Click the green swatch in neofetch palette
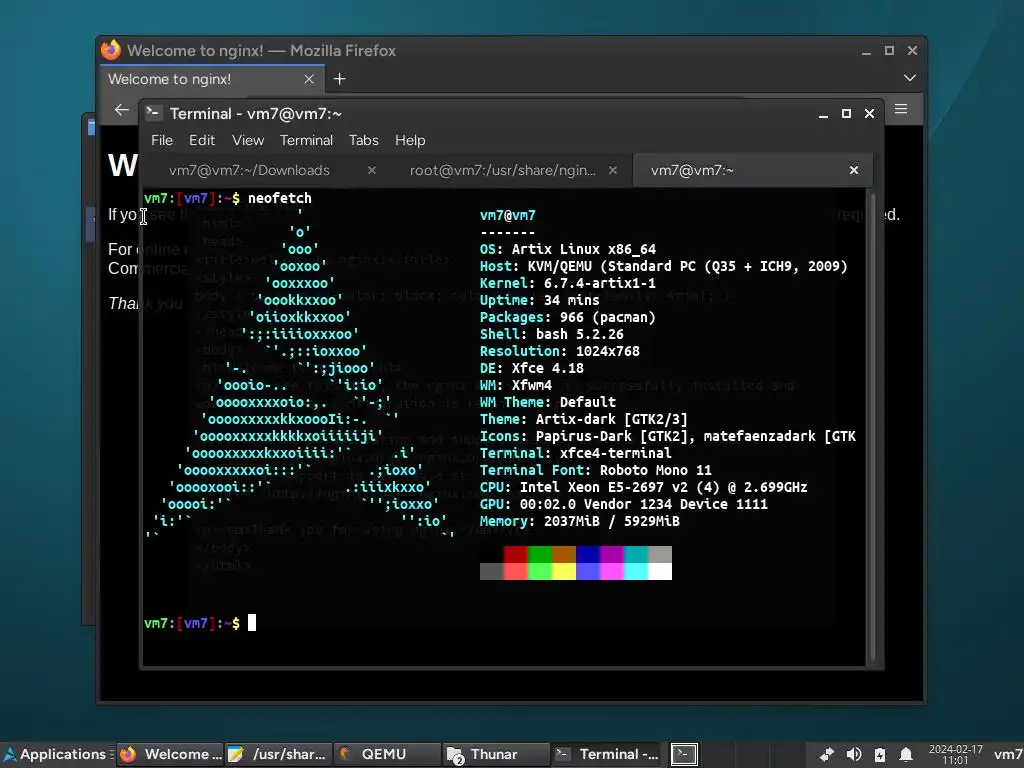 pos(539,554)
